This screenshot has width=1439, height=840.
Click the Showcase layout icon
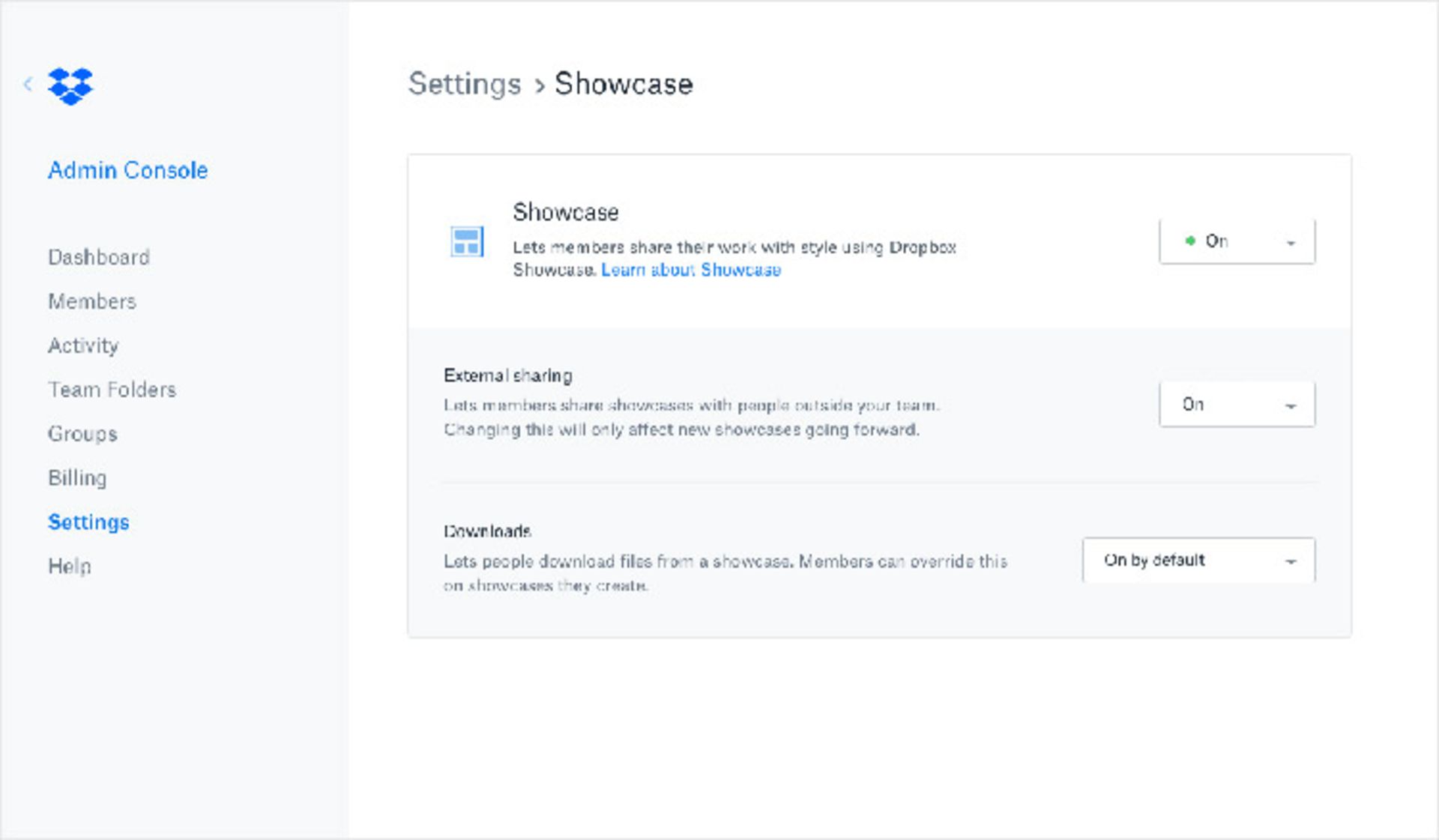467,242
